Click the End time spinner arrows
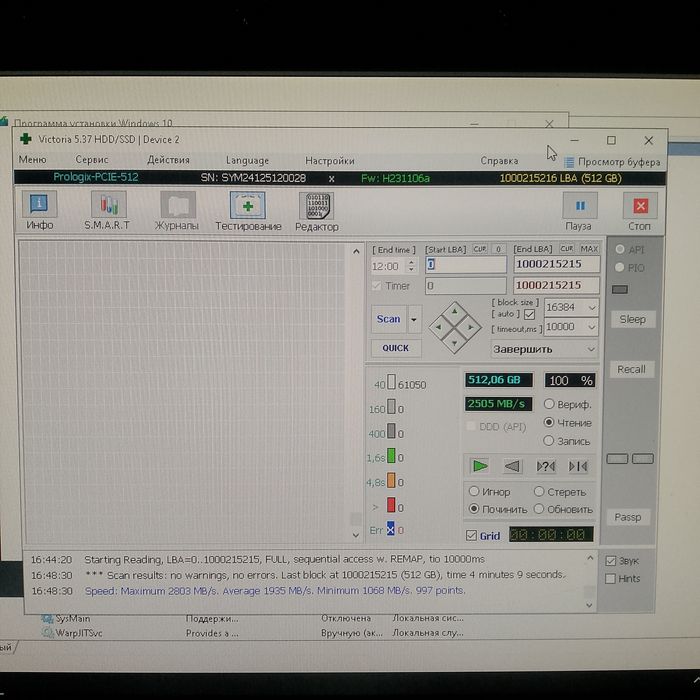 [411, 266]
